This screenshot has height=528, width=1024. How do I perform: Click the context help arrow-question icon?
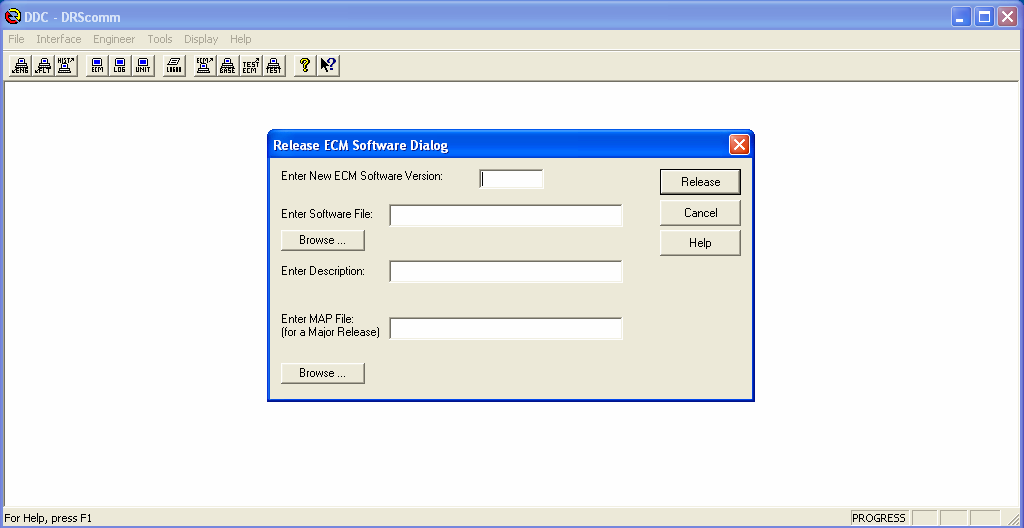(328, 66)
